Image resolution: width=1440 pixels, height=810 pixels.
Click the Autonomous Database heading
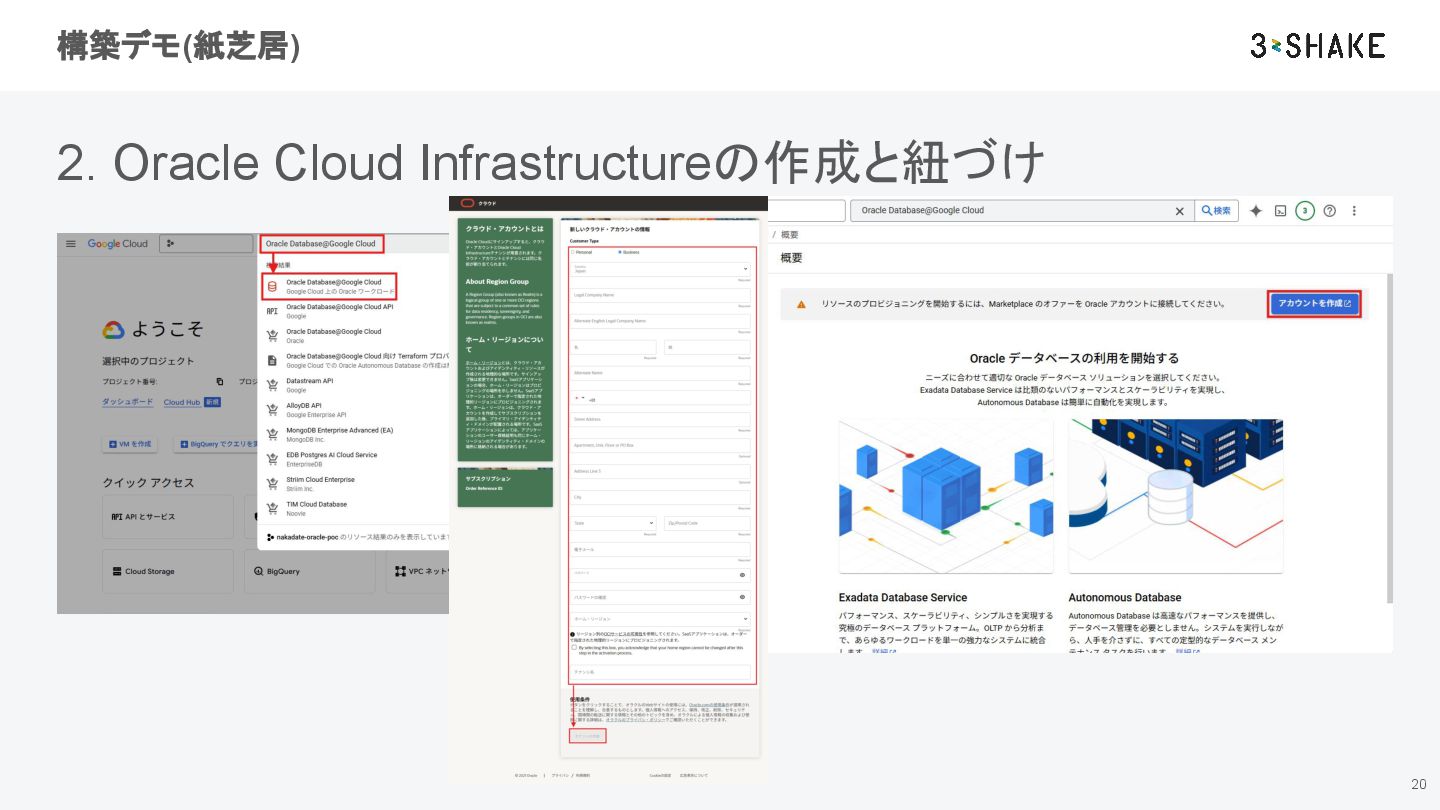(1125, 597)
